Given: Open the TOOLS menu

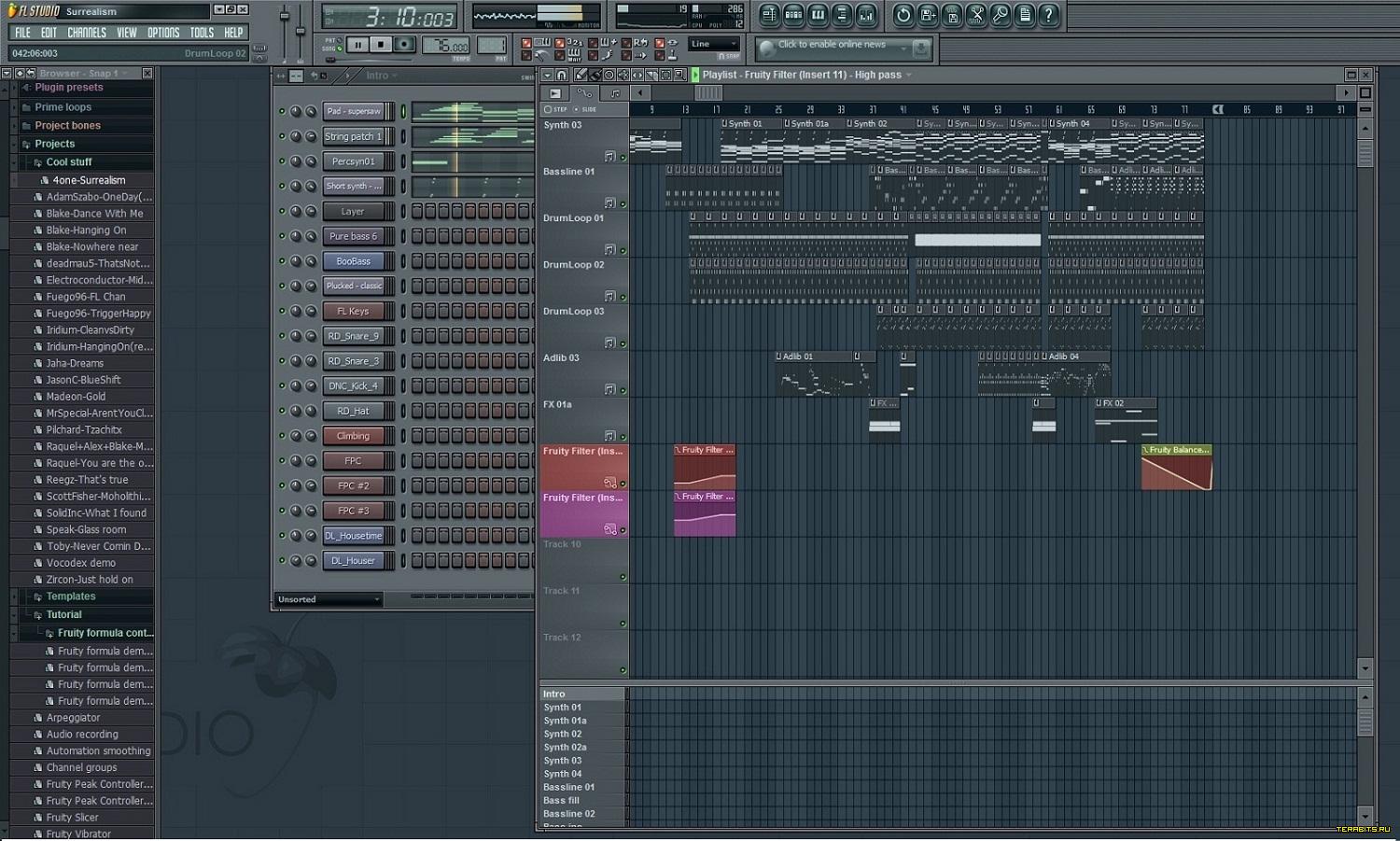Looking at the screenshot, I should coord(202,33).
